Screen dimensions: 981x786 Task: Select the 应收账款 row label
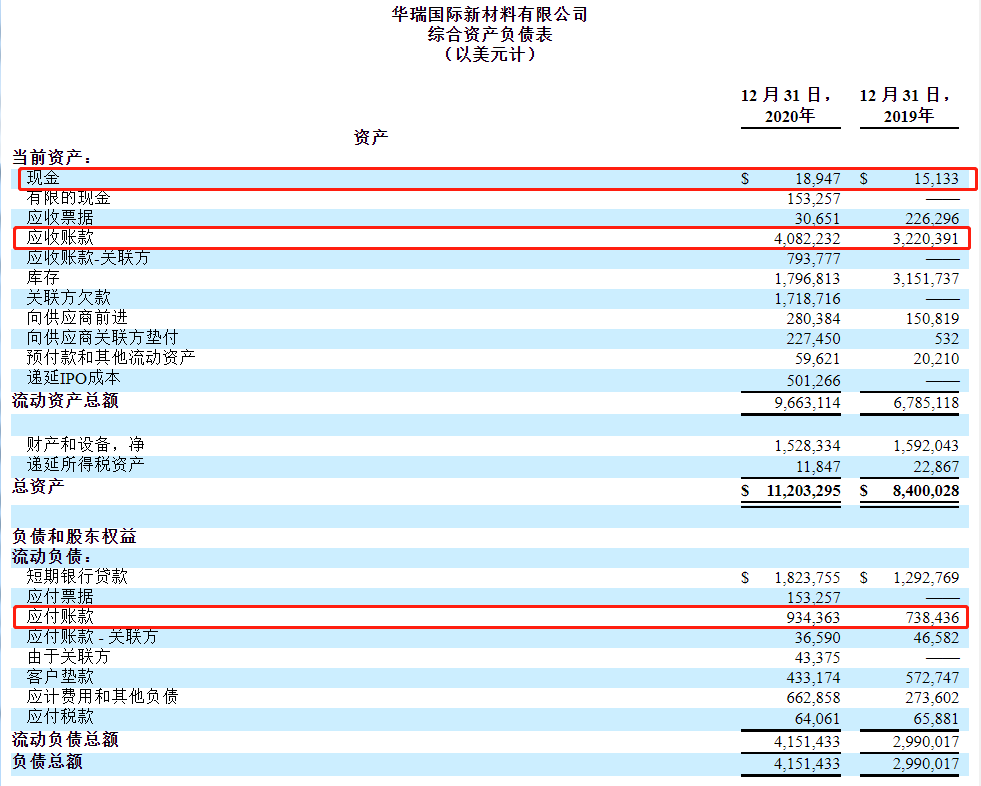click(60, 237)
